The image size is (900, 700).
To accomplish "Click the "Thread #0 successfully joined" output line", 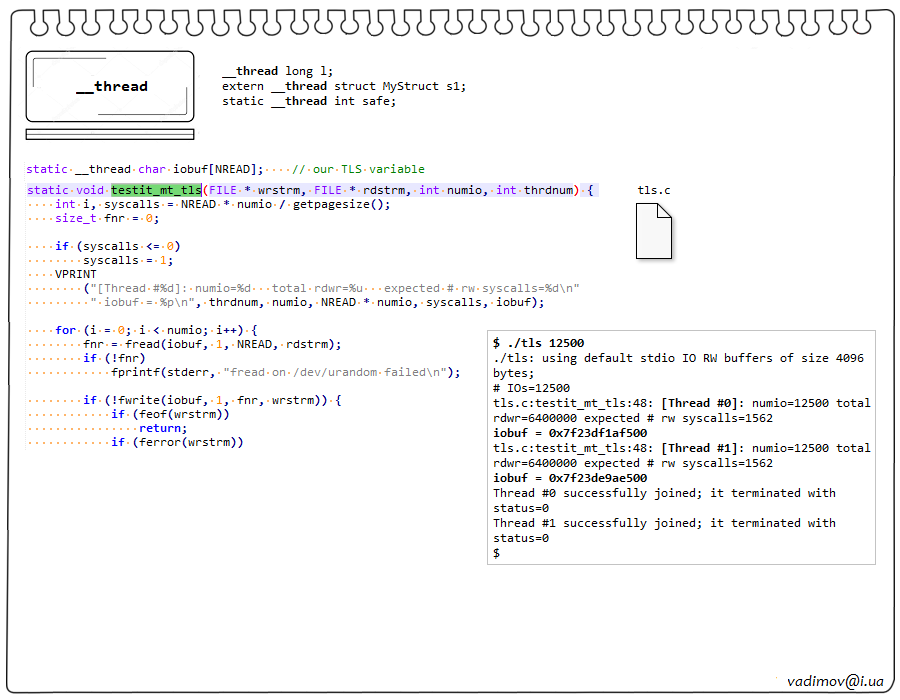I will [x=664, y=493].
